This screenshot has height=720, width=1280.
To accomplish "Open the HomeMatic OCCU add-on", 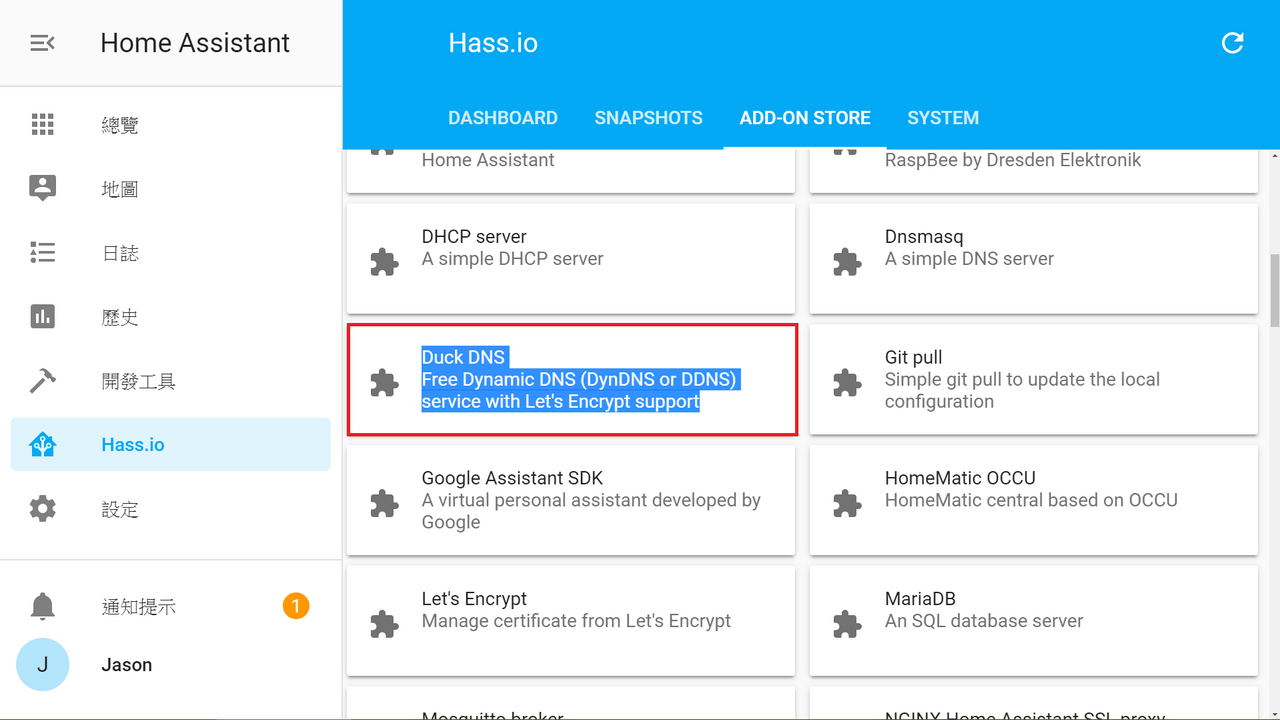I will pos(1034,501).
